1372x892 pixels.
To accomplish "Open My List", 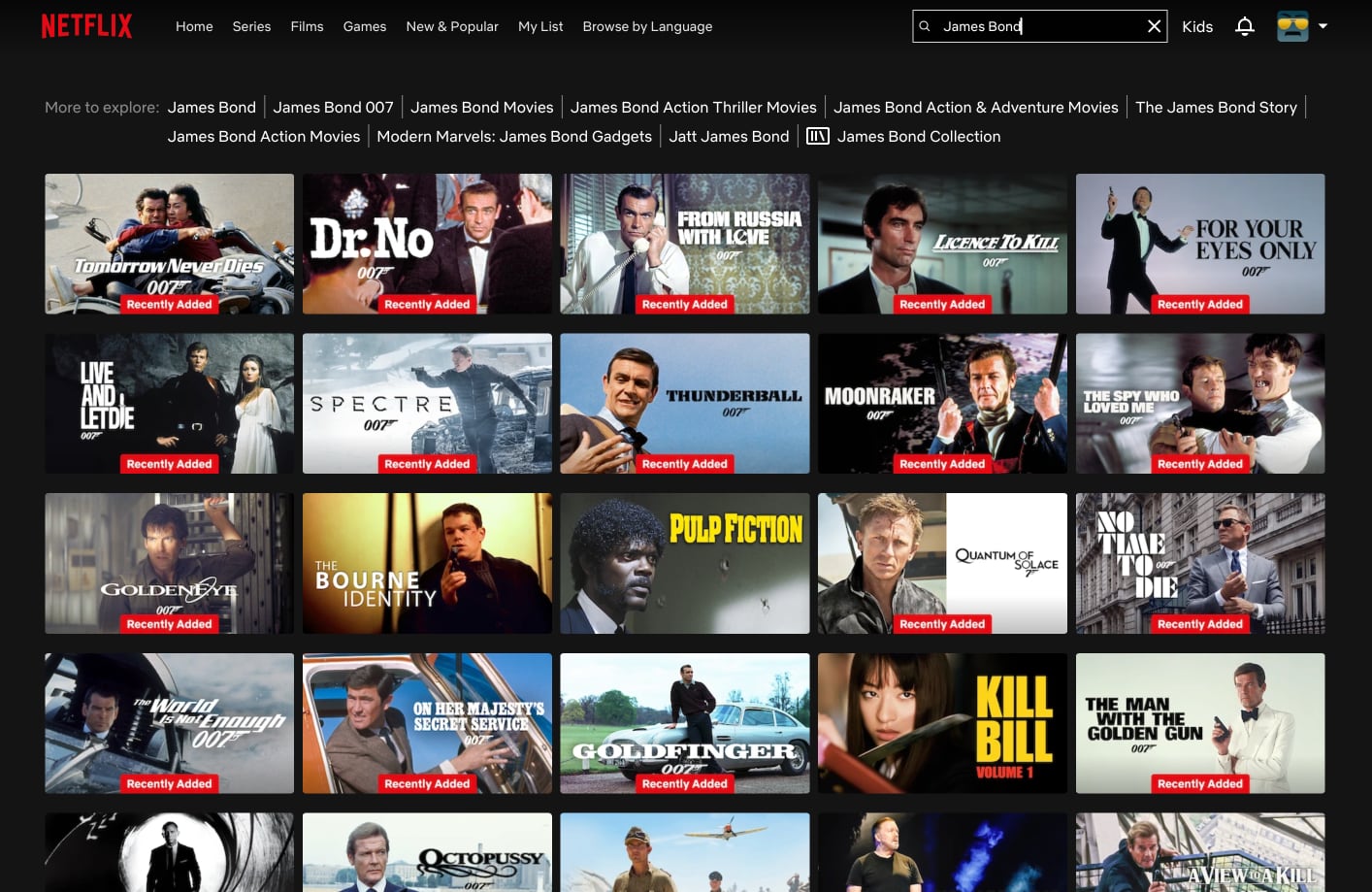I will [540, 26].
